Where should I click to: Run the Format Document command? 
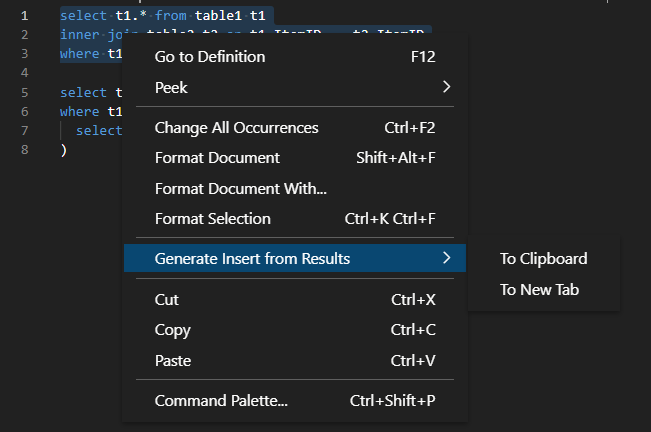[217, 158]
